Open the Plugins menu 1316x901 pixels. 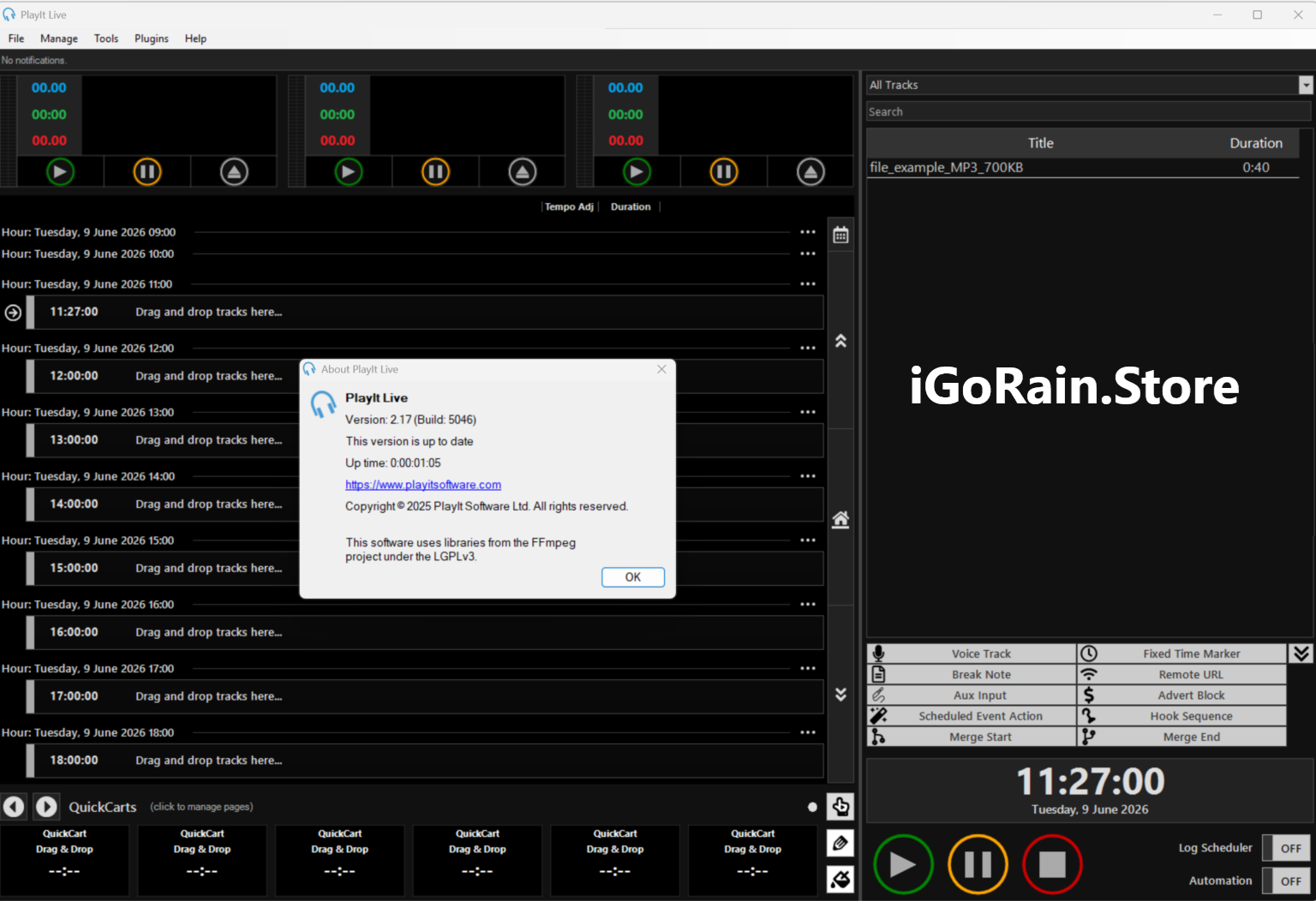(152, 39)
